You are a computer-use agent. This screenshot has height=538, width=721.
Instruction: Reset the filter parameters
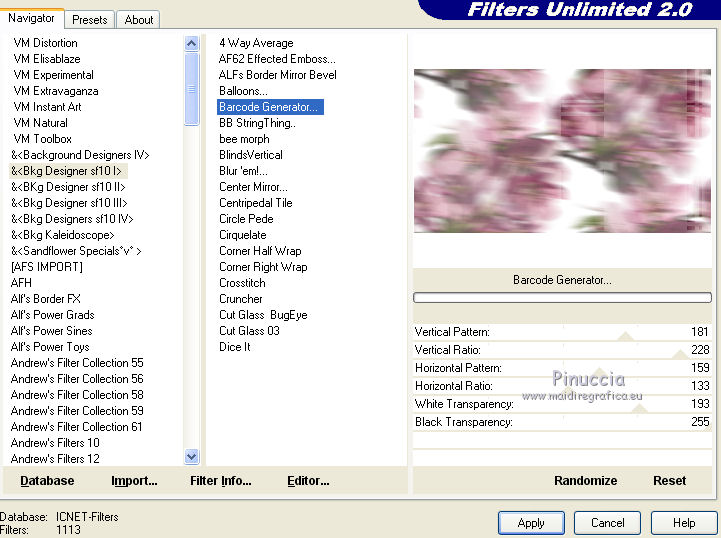(x=670, y=481)
